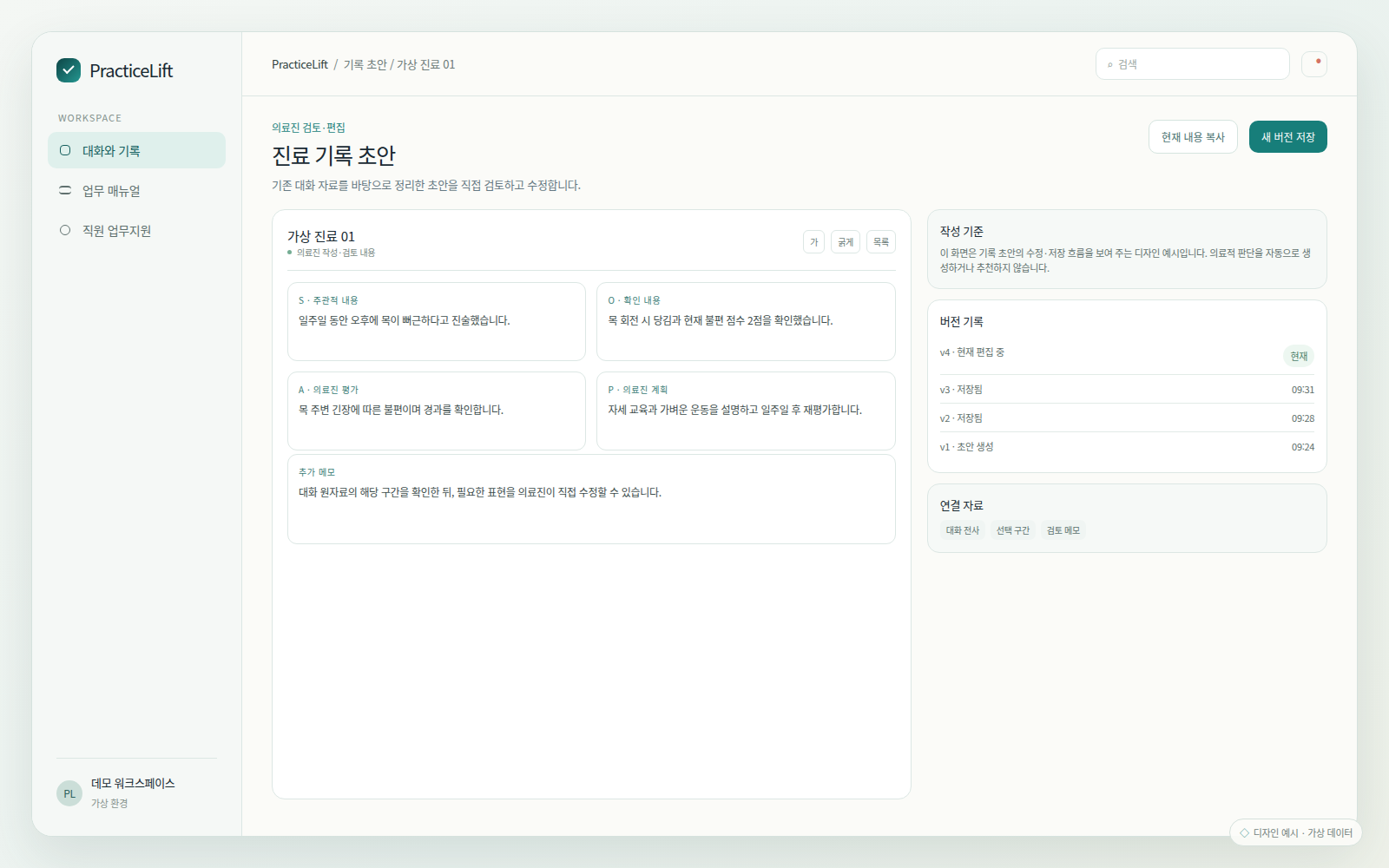Edit the S · 주관적 내용 text box
This screenshot has height=868, width=1389.
(437, 321)
